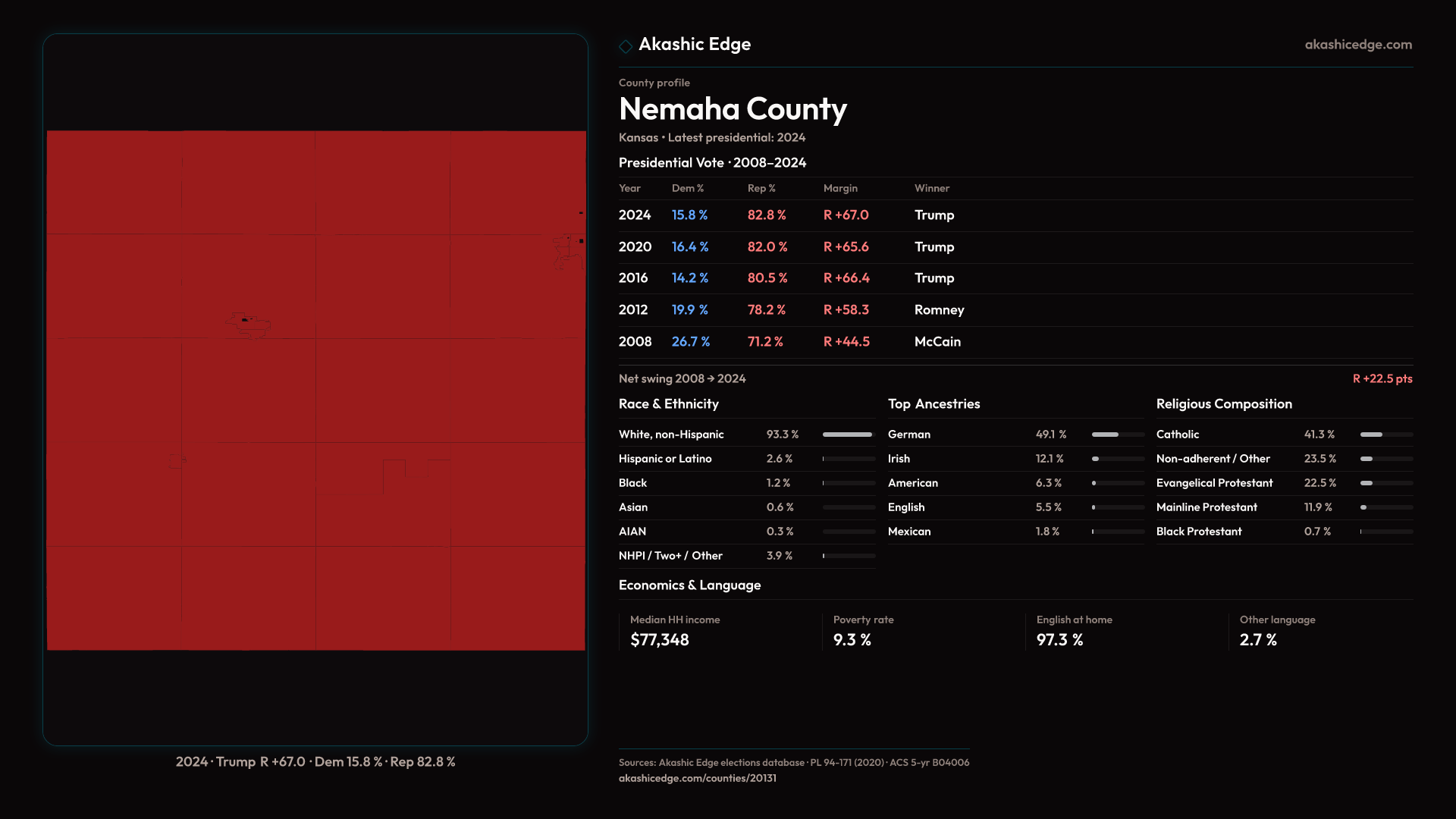The image size is (1456, 819).
Task: Click McCain in the 2008 winner column
Action: (x=937, y=342)
